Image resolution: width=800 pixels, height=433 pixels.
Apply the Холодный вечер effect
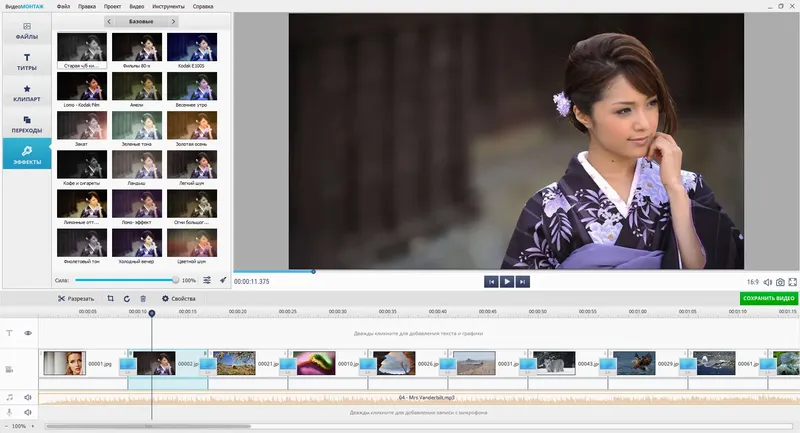pyautogui.click(x=137, y=246)
